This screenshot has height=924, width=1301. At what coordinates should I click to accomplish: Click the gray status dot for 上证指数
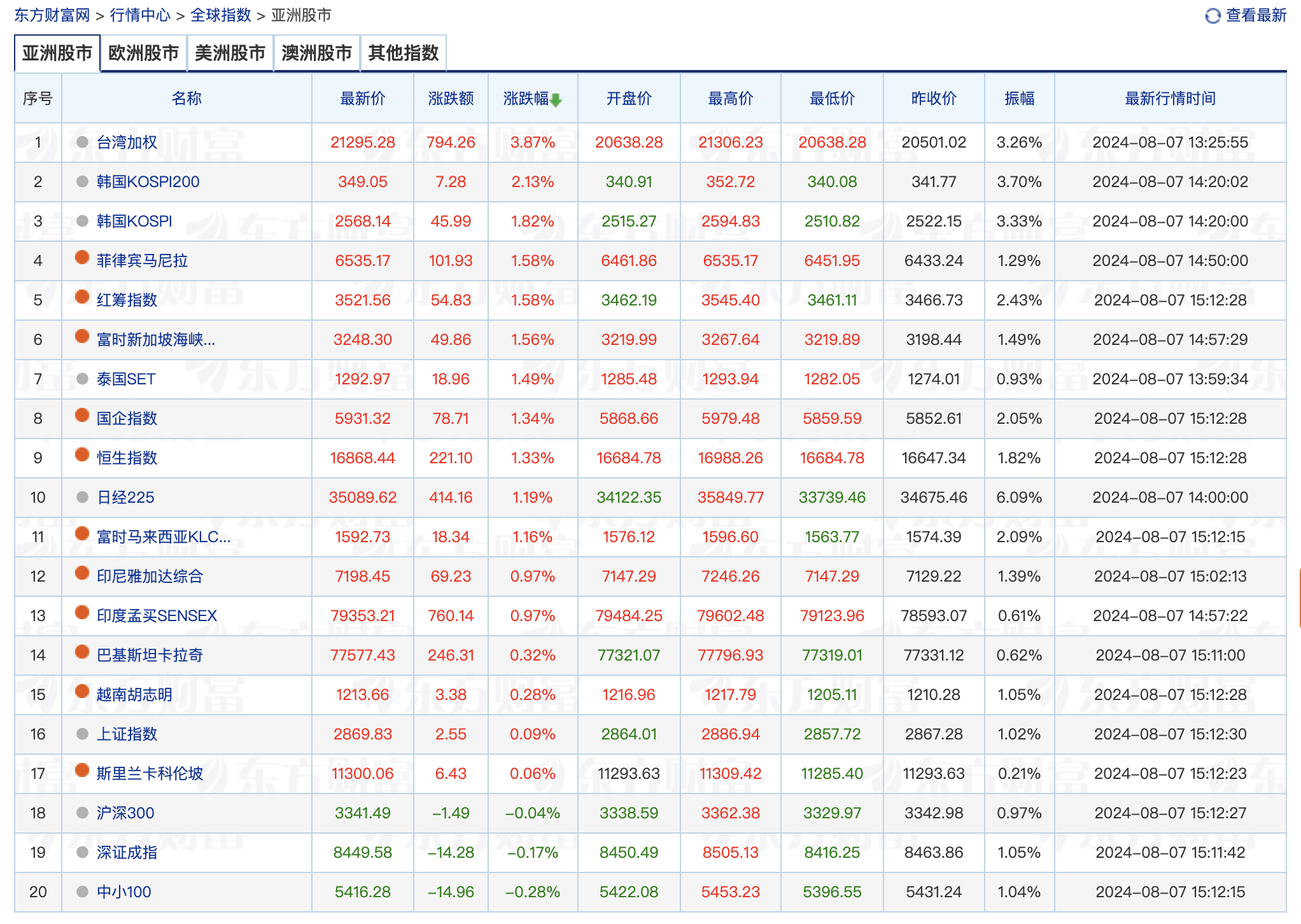[x=82, y=734]
